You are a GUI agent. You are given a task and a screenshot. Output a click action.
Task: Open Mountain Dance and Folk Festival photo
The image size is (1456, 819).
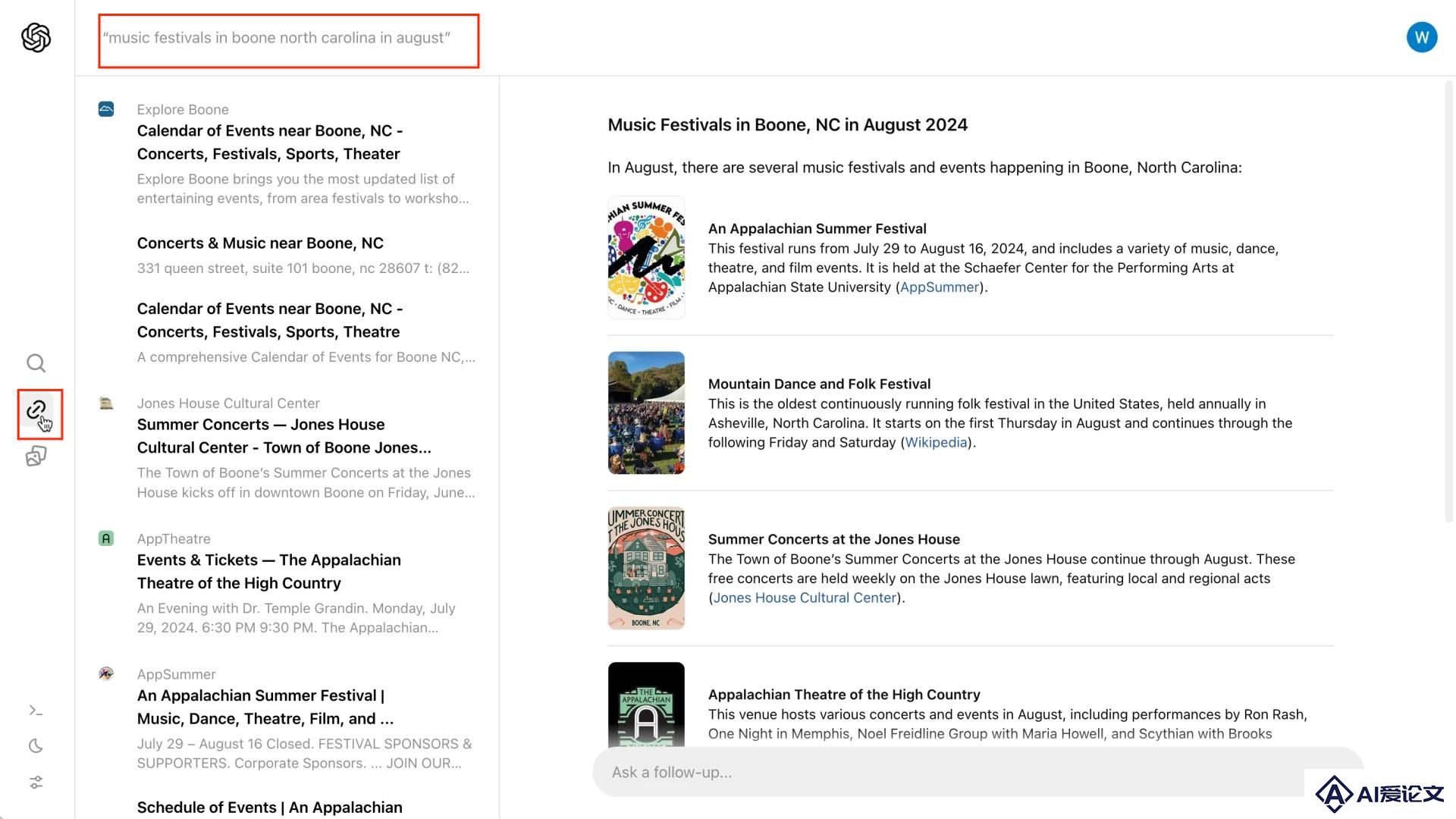[x=646, y=413]
